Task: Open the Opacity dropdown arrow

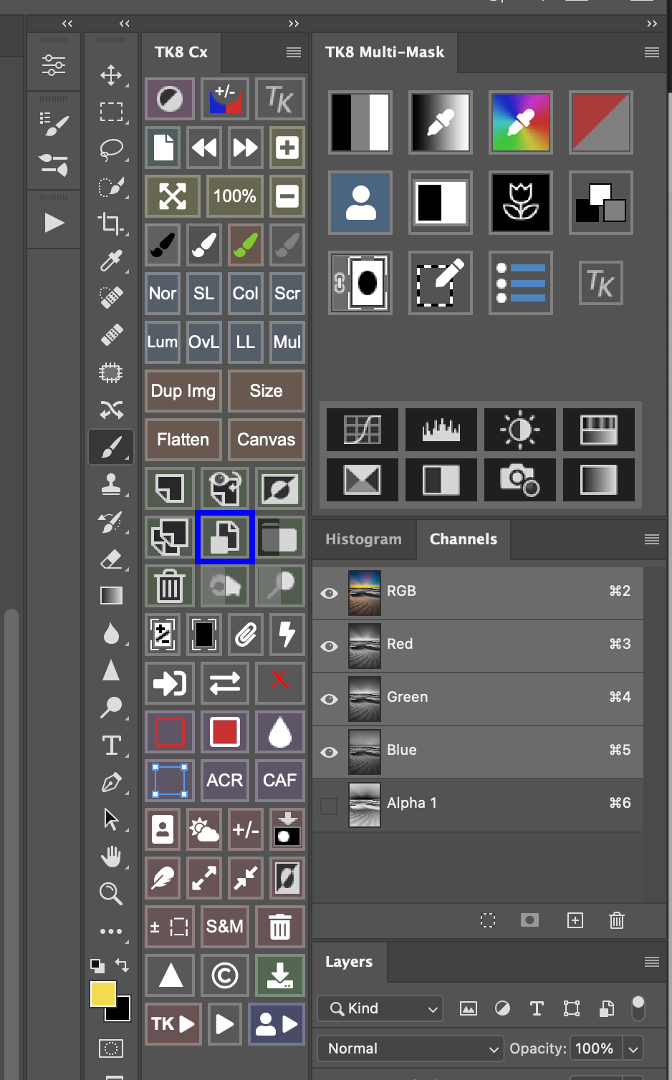Action: pos(633,1049)
